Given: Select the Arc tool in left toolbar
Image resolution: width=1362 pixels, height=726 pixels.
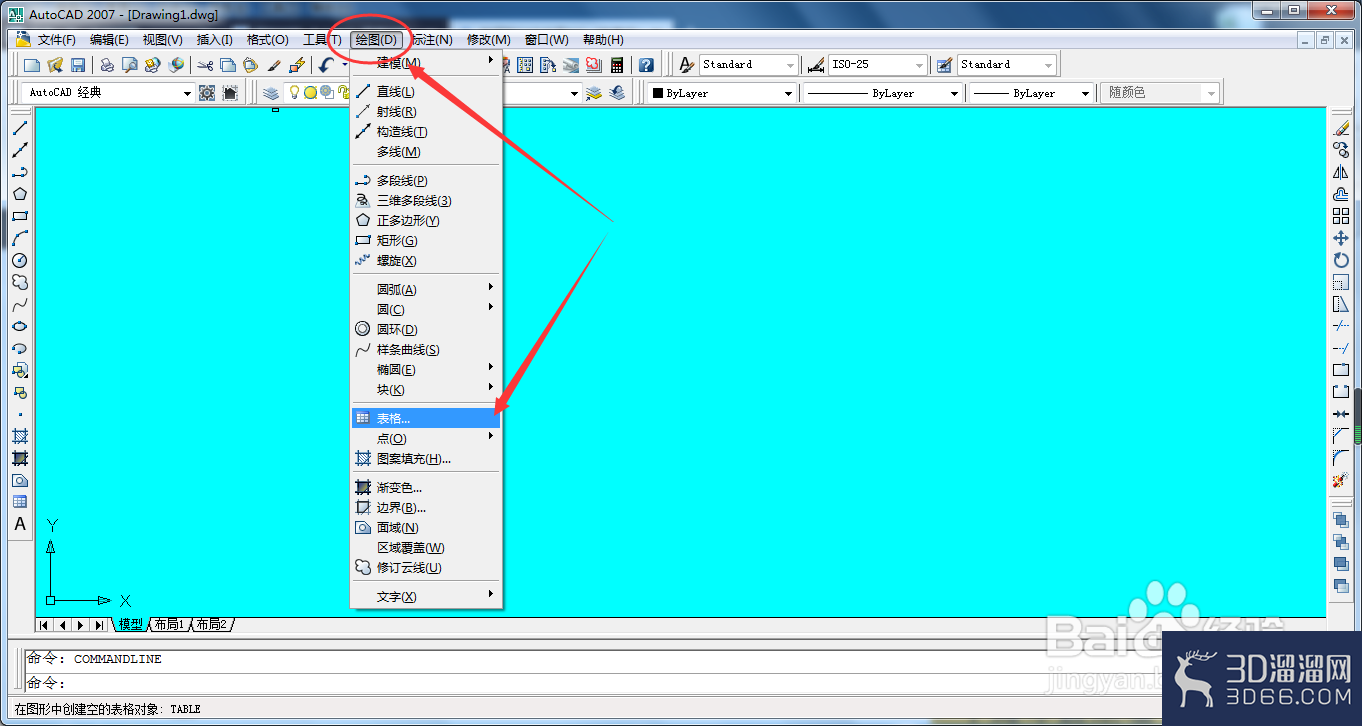Looking at the screenshot, I should click(20, 238).
